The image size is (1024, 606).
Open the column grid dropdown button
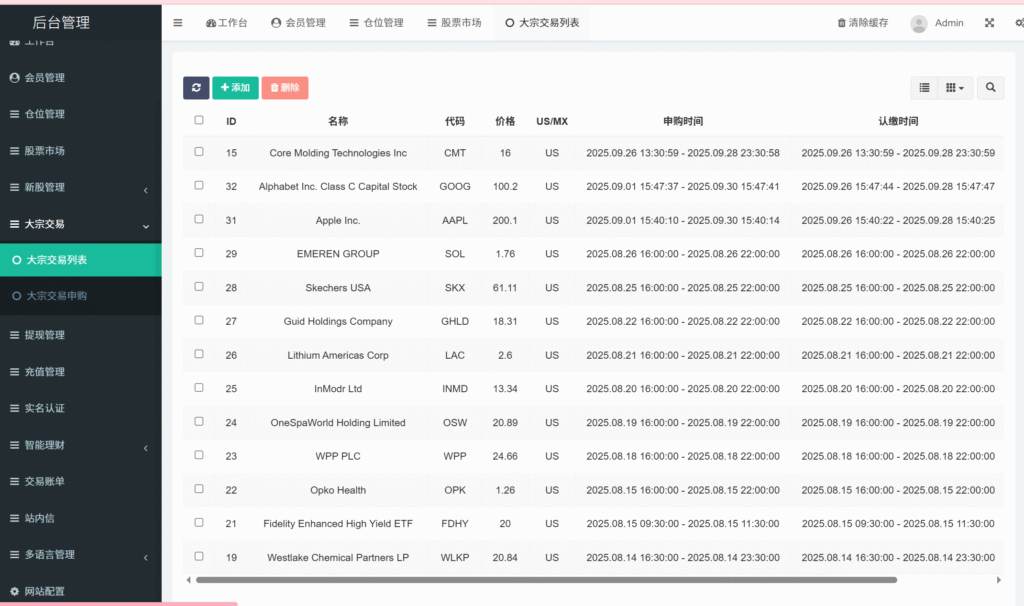(955, 88)
